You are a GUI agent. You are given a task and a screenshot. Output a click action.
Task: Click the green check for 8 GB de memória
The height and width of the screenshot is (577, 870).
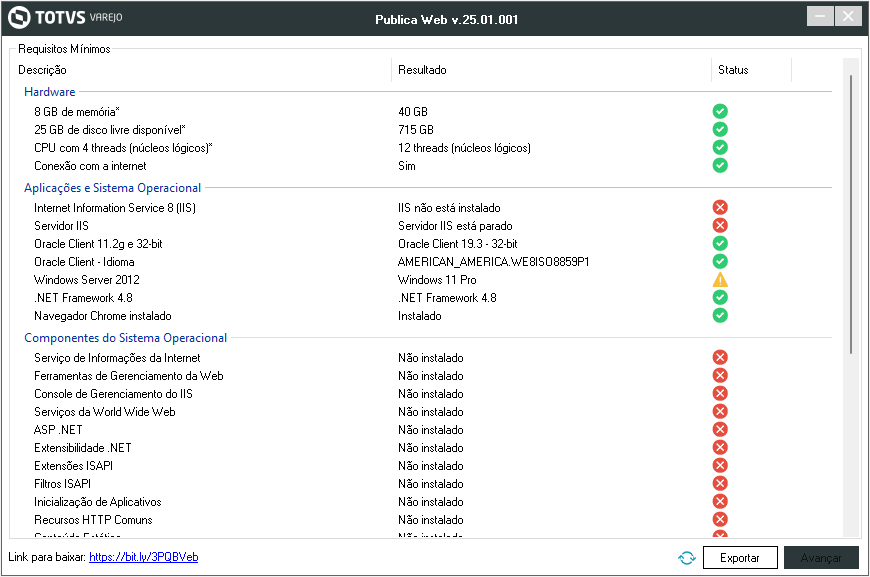[720, 111]
